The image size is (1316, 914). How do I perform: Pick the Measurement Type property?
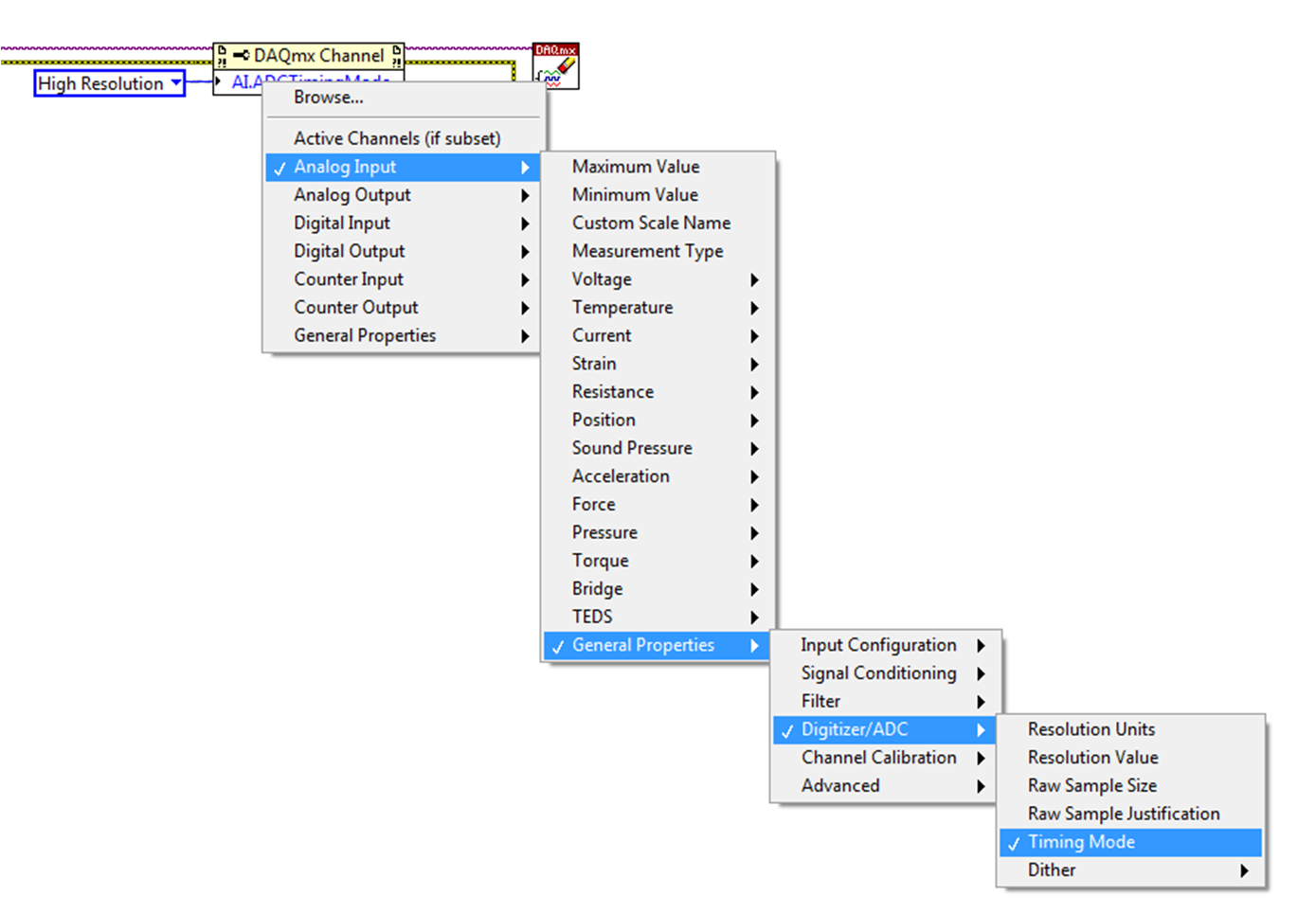pos(658,251)
